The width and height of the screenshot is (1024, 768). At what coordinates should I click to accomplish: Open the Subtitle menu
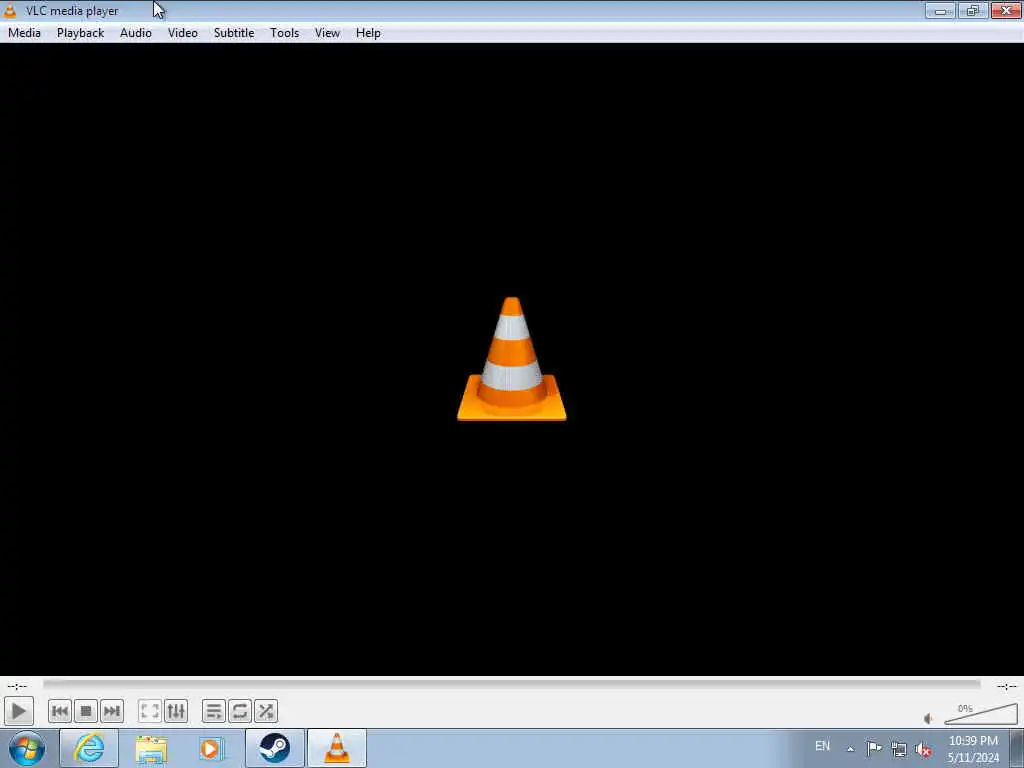(x=234, y=33)
